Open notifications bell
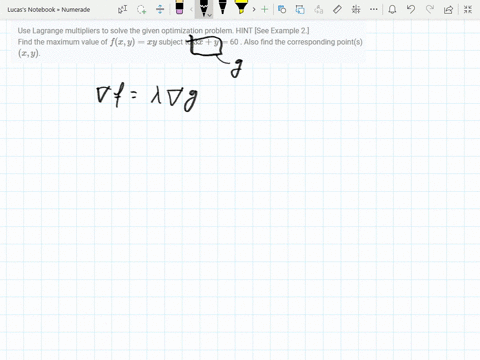 (x=392, y=9)
